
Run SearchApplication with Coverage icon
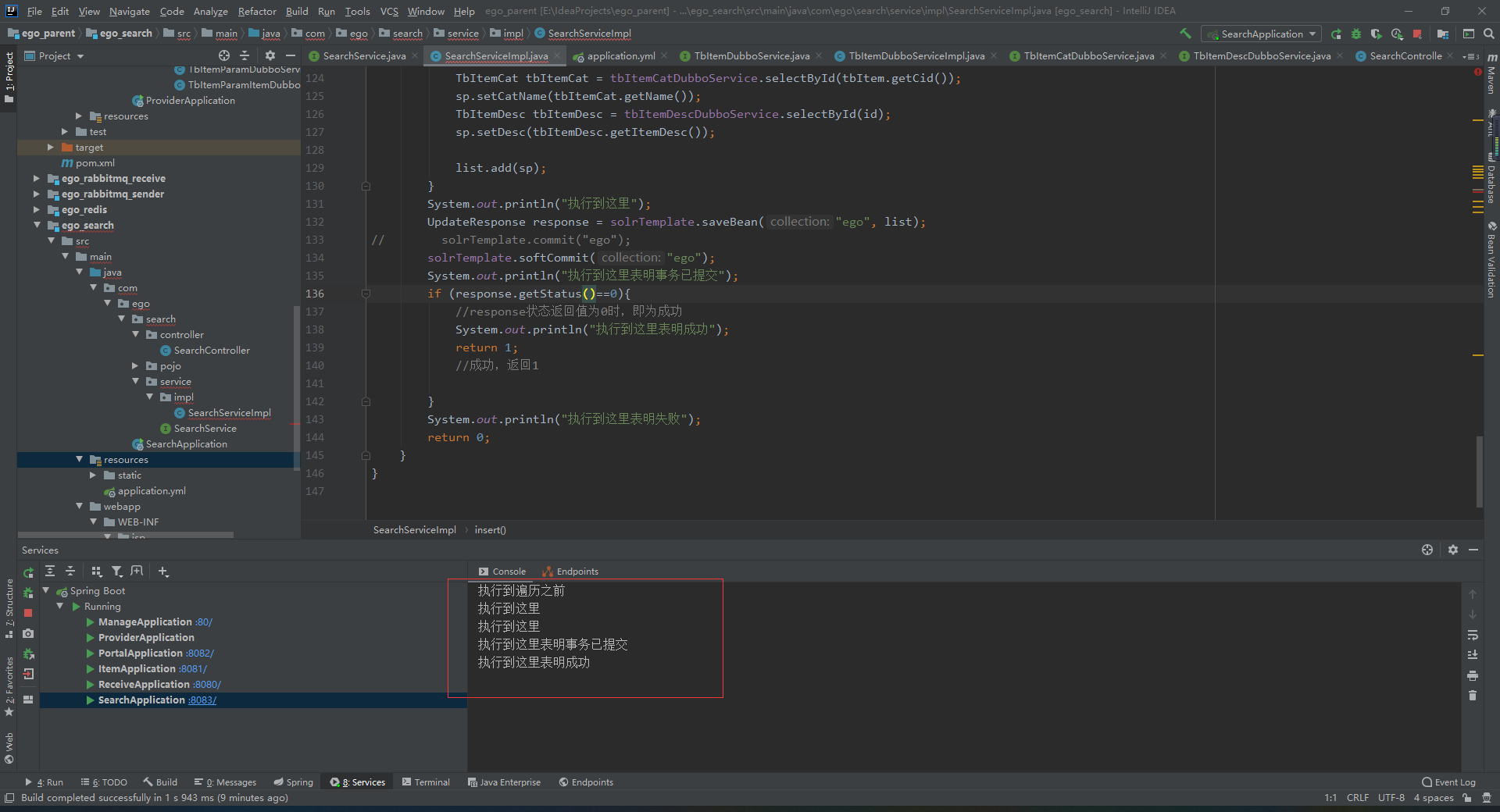tap(1377, 34)
